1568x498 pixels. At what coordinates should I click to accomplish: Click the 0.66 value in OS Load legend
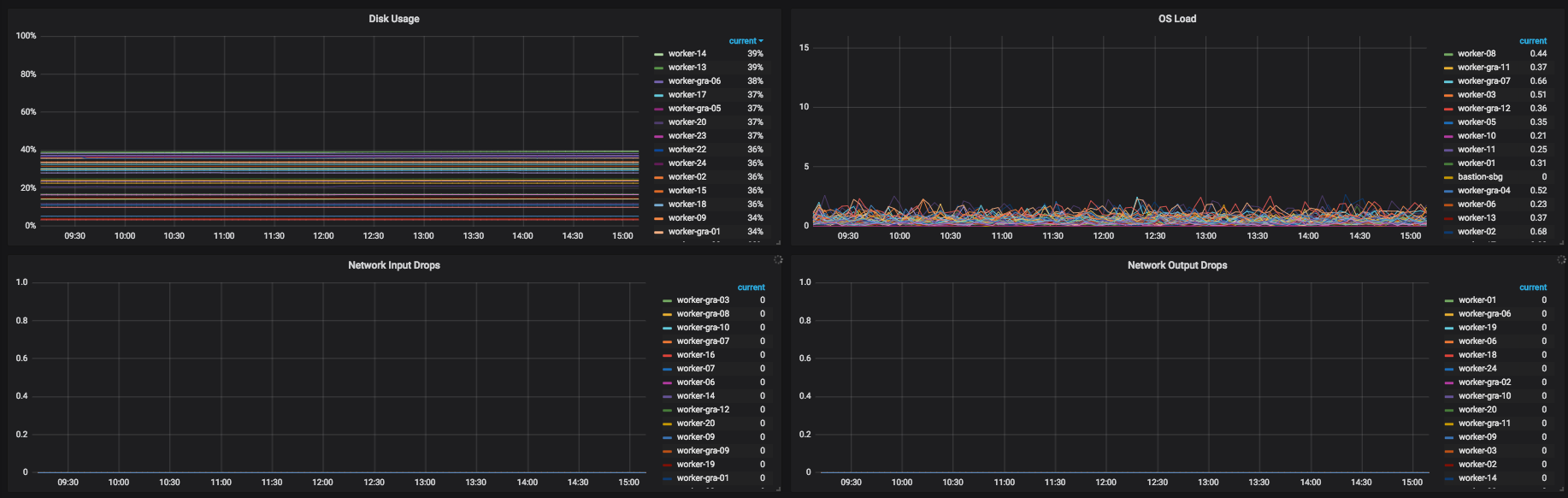pos(1538,81)
